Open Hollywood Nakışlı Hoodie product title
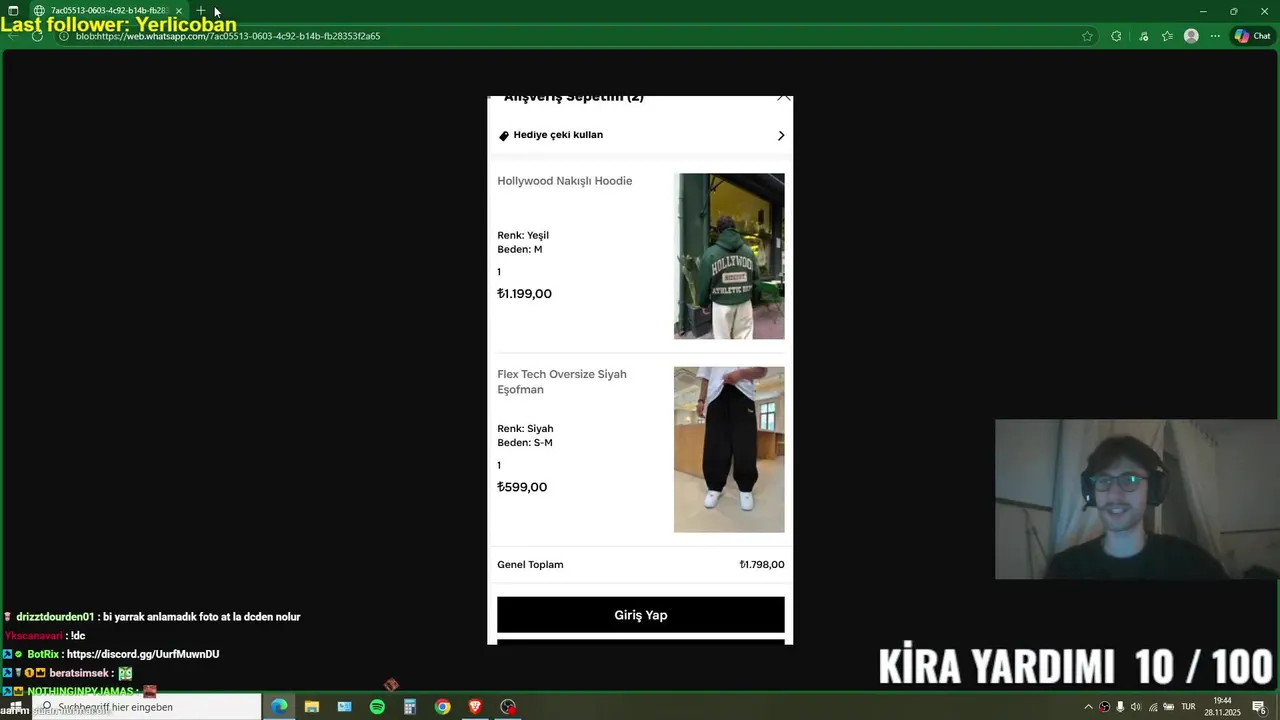This screenshot has width=1280, height=720. [565, 181]
